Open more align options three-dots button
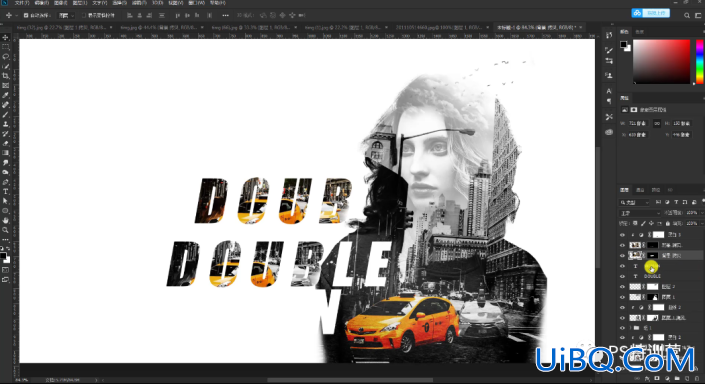Image resolution: width=705 pixels, height=384 pixels. (x=225, y=15)
